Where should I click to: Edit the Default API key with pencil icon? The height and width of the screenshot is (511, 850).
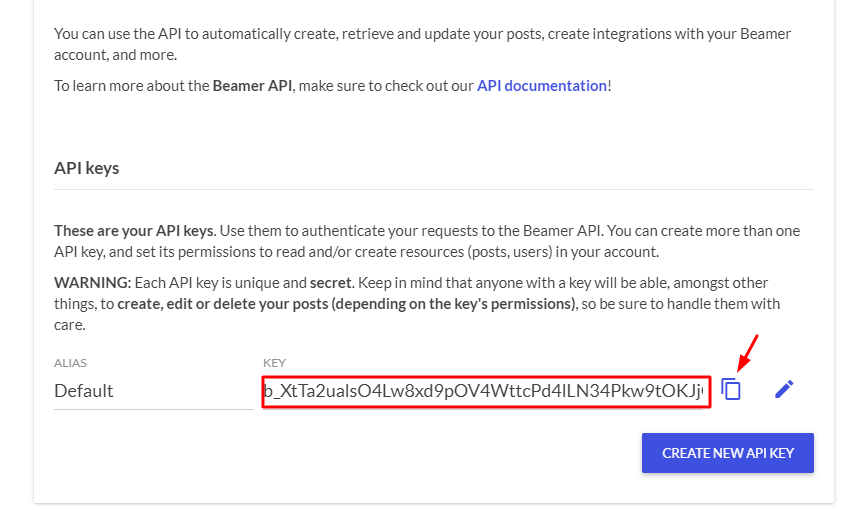(784, 390)
